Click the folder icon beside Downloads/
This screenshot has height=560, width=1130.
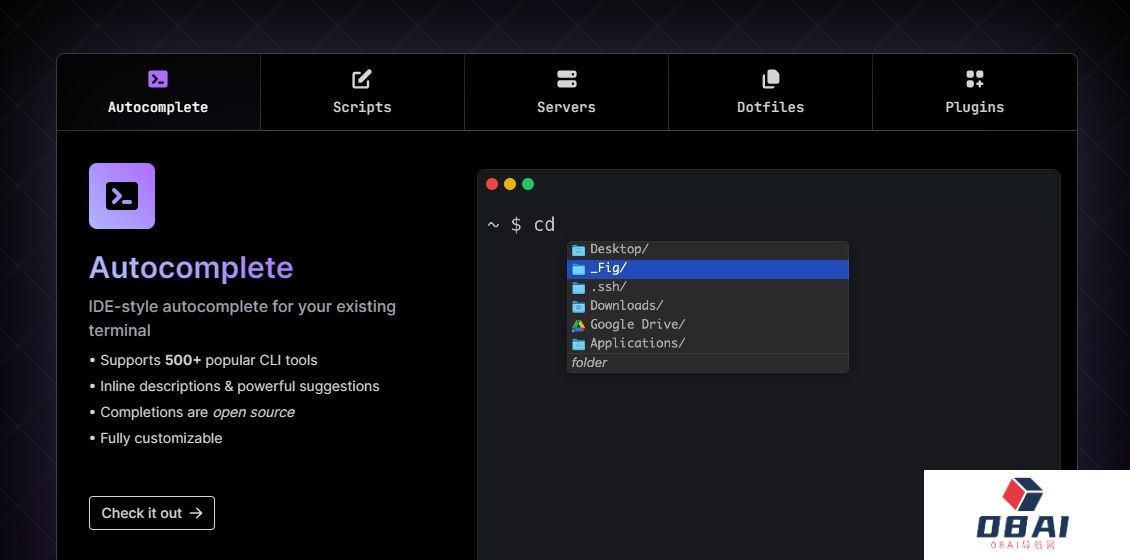click(x=578, y=306)
